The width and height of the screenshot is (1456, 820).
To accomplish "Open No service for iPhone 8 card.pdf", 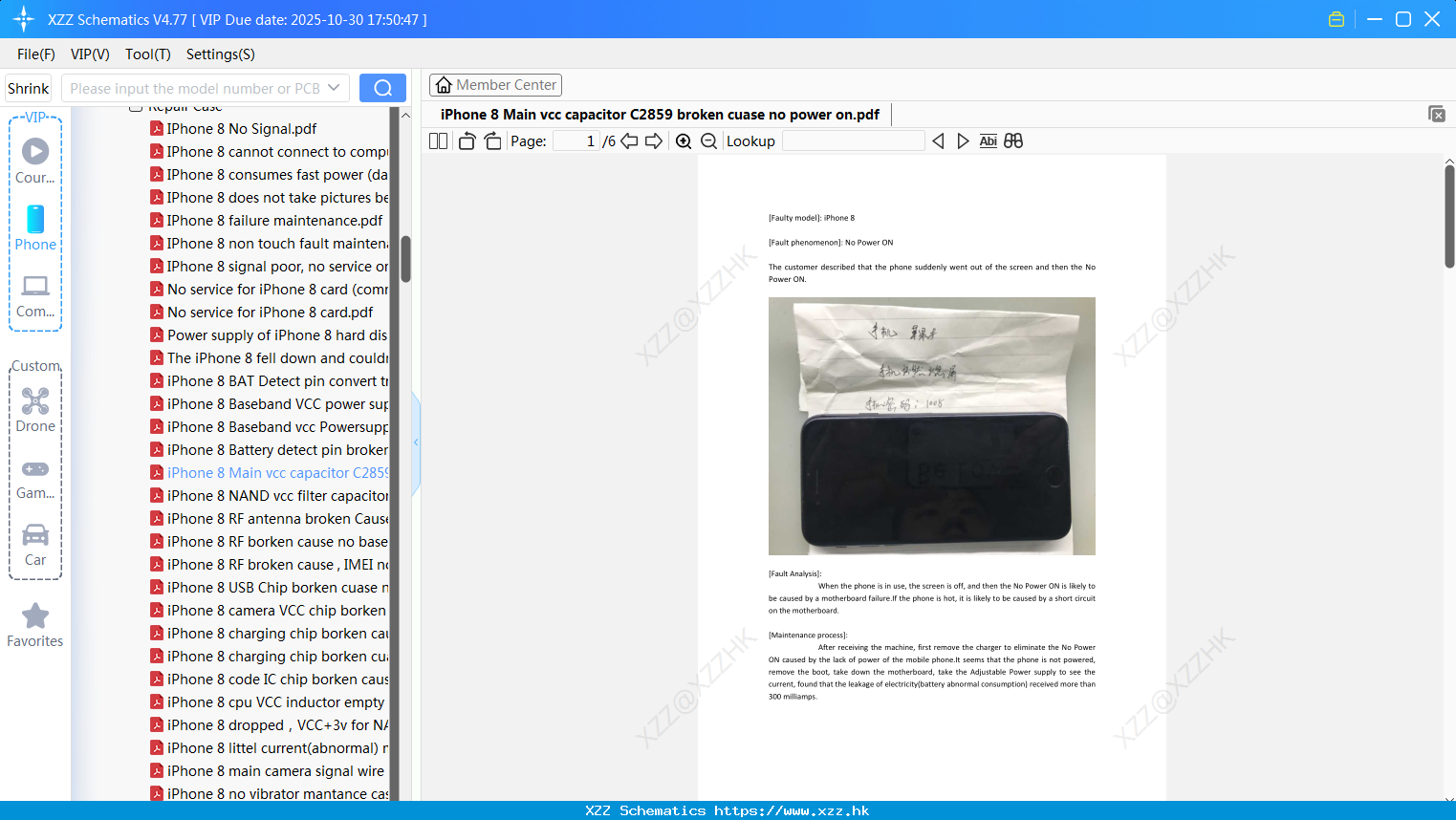I will 262,313.
